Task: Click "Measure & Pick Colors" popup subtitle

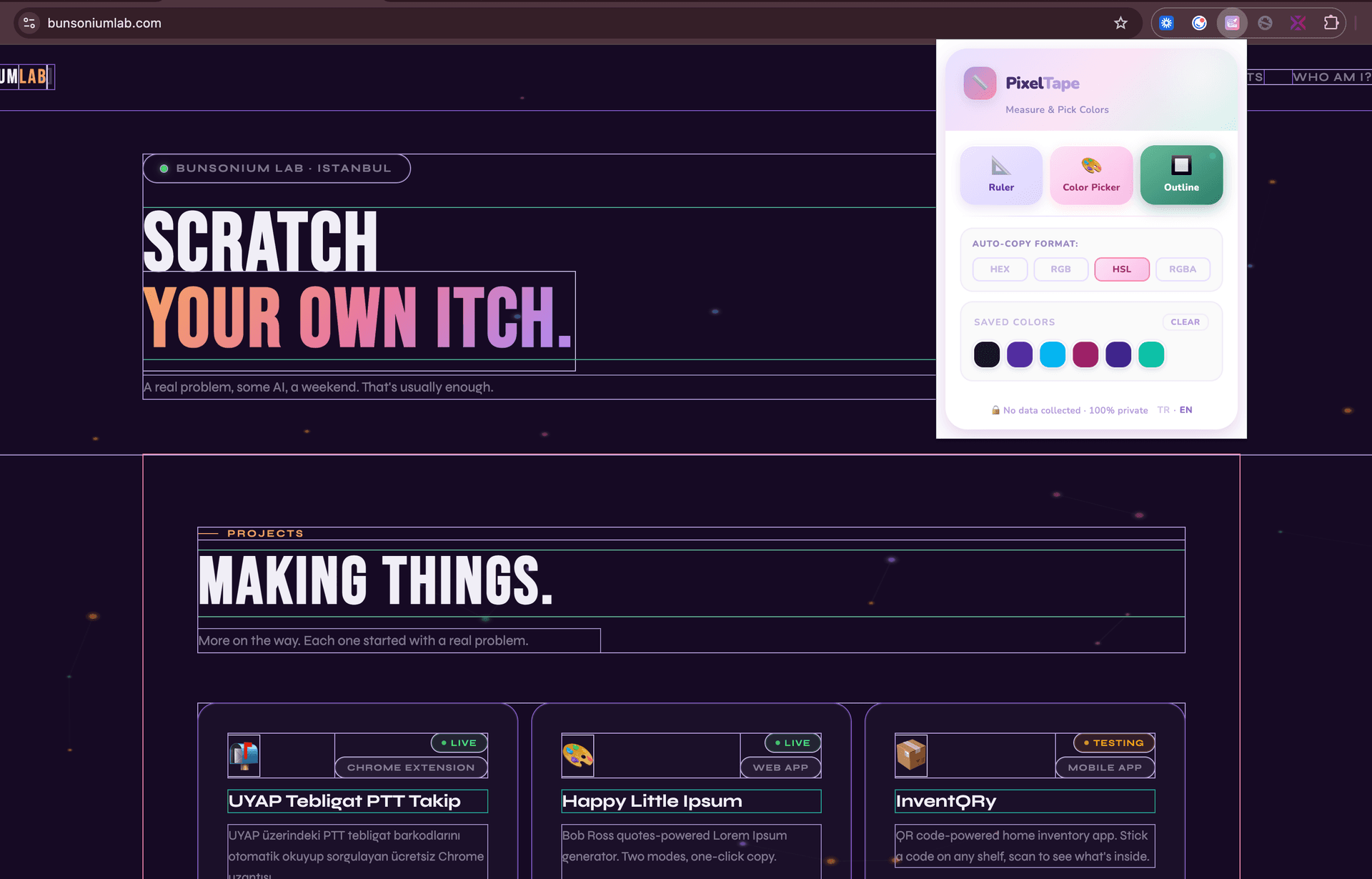Action: point(1057,110)
